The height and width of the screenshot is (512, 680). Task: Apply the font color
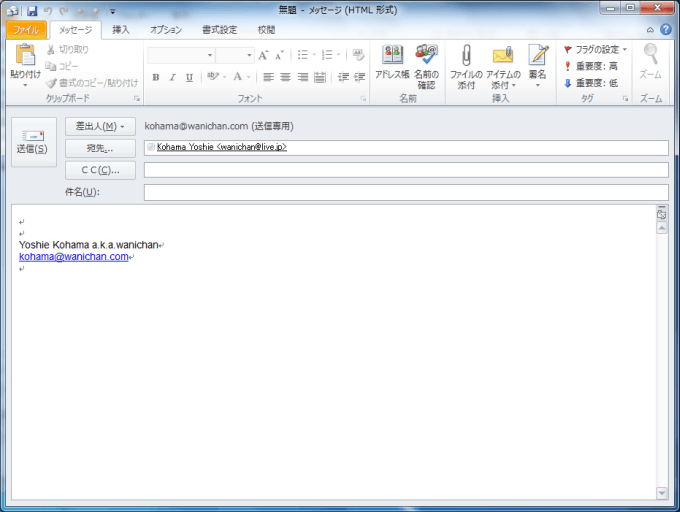237,77
